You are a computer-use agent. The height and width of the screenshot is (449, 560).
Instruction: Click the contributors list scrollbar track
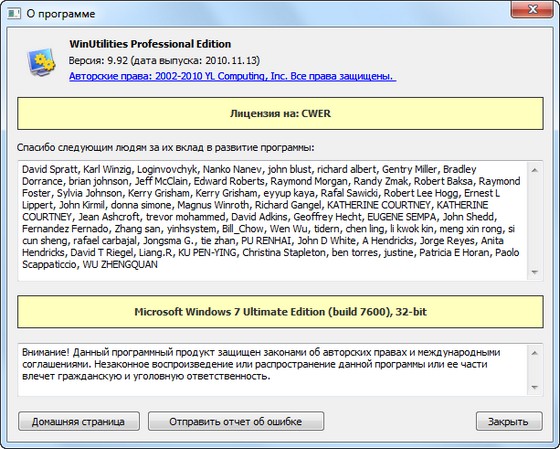click(x=535, y=221)
